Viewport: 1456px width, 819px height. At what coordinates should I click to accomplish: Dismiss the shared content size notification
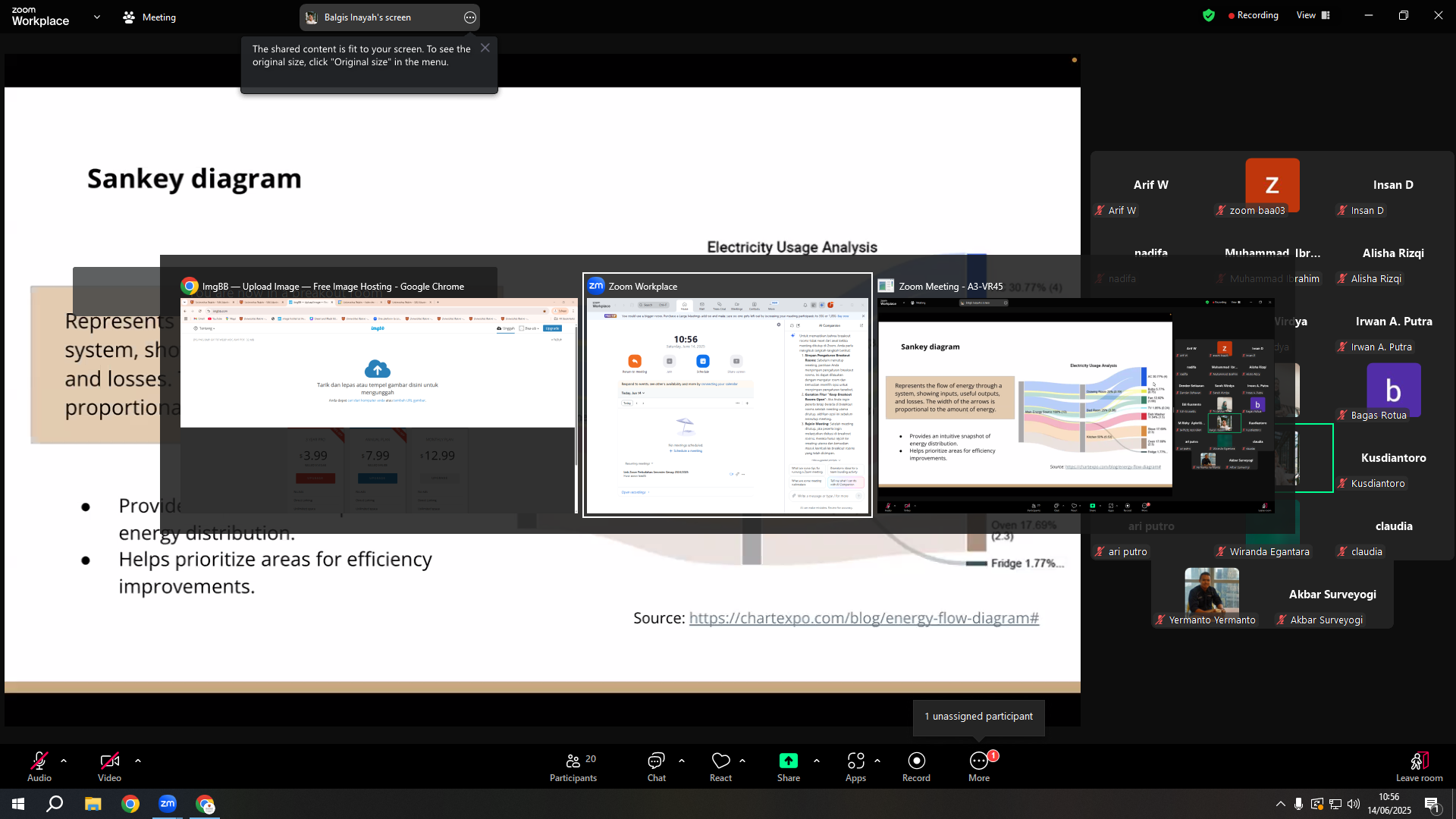tap(485, 48)
